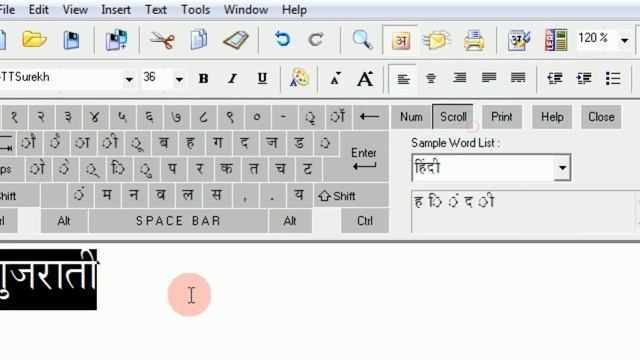Run the spell check icon
The height and width of the screenshot is (360, 640).
[519, 40]
